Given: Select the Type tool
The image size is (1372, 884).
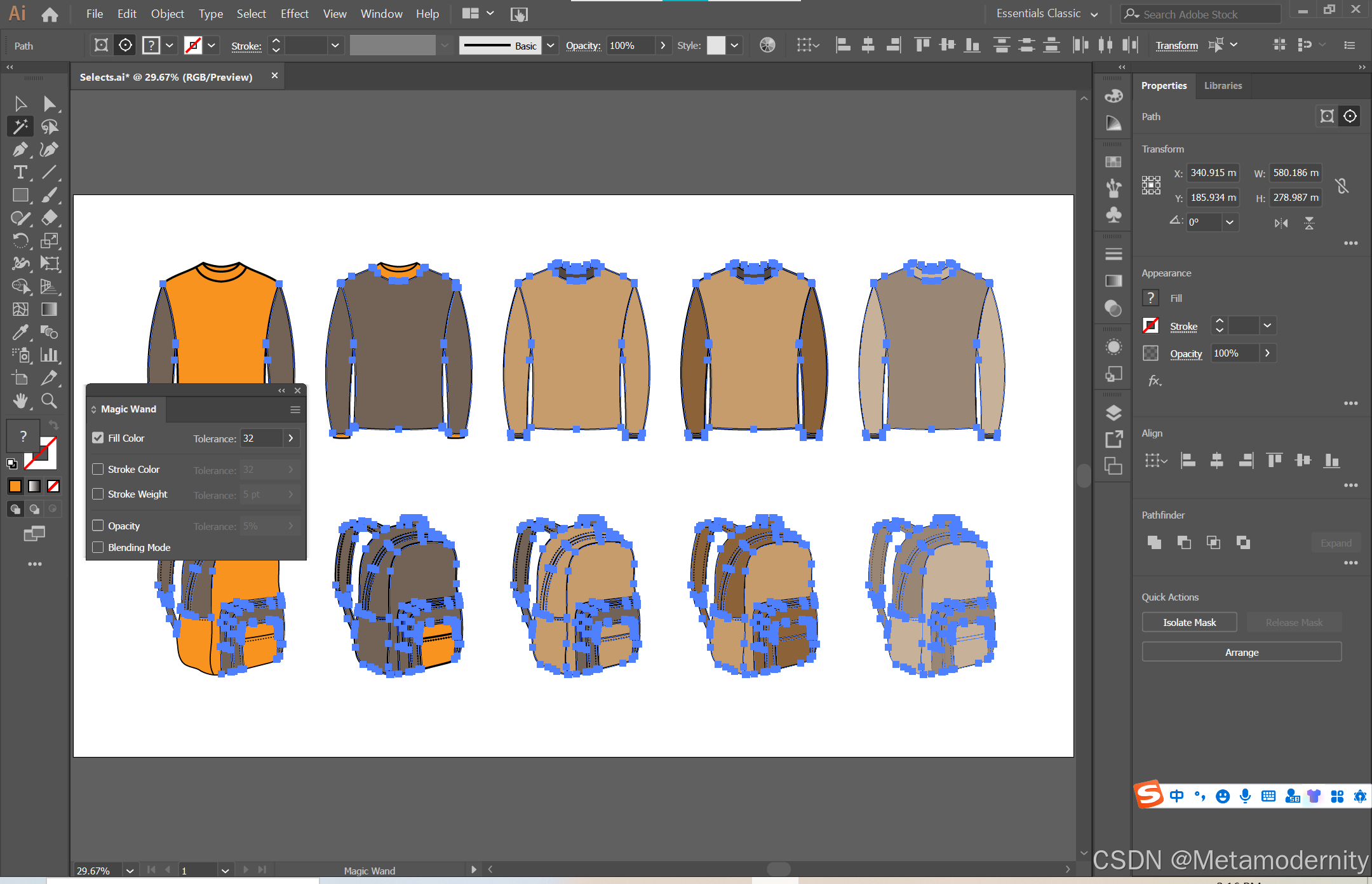Looking at the screenshot, I should pos(20,172).
